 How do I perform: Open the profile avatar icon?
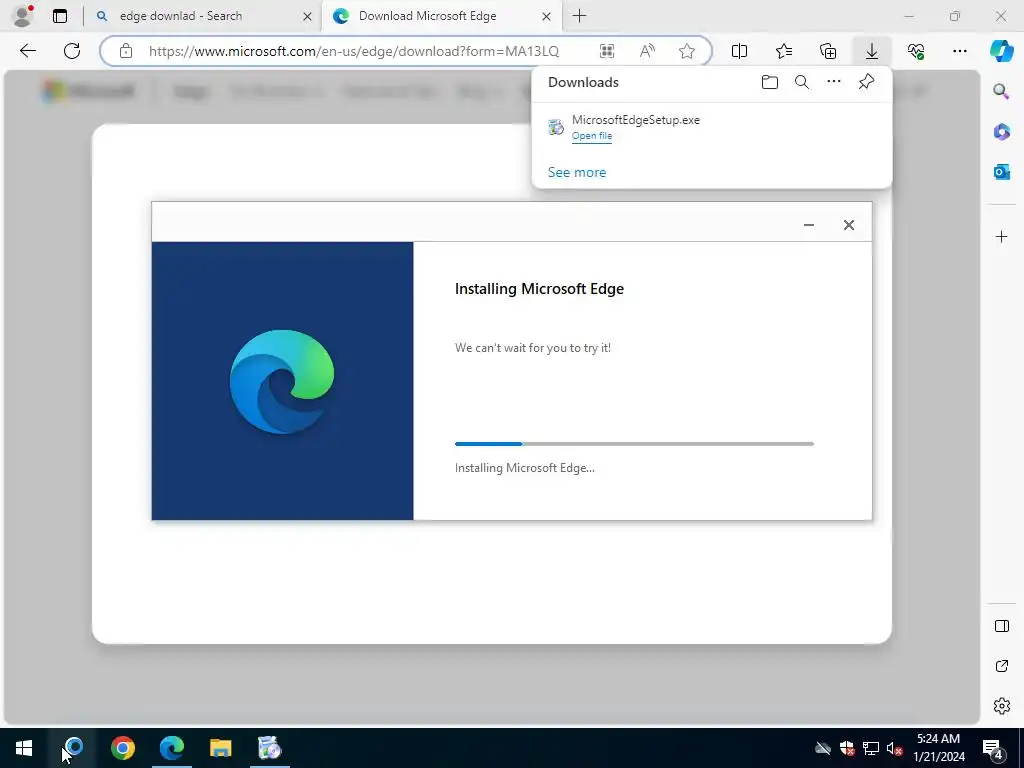tap(23, 16)
